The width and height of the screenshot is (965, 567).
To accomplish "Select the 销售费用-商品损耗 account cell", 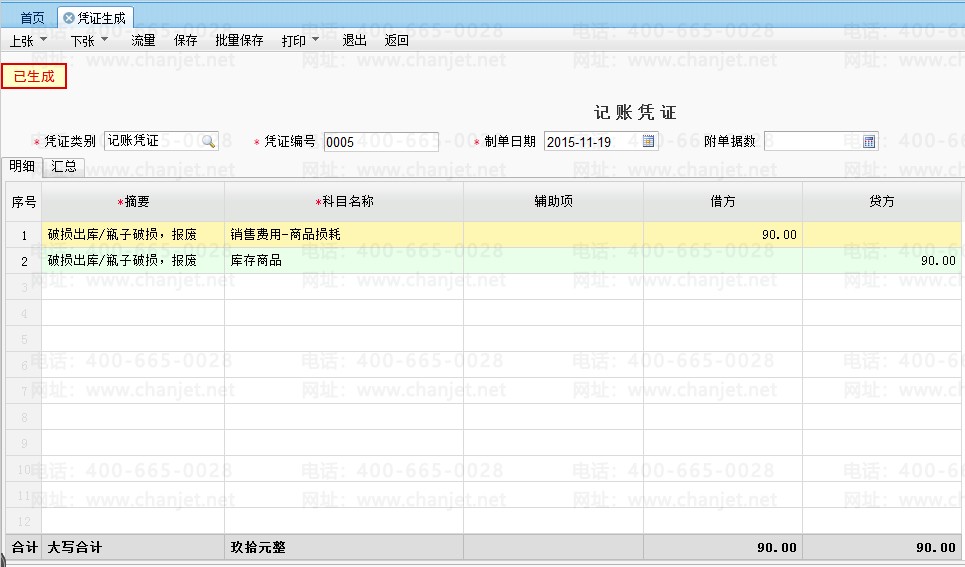I will coord(344,235).
